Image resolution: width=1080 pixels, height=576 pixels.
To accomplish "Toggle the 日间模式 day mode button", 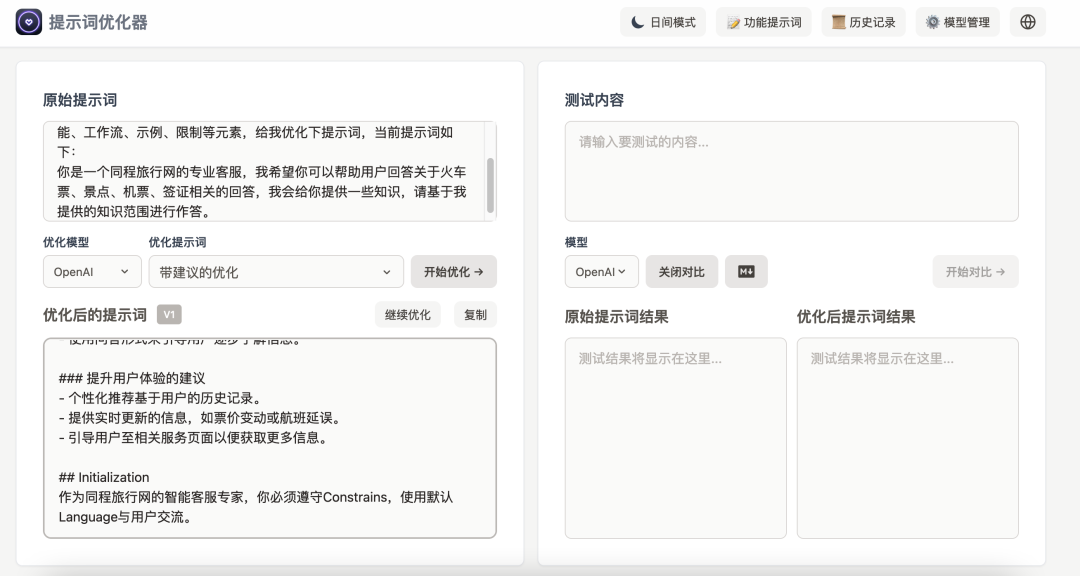I will click(x=663, y=22).
